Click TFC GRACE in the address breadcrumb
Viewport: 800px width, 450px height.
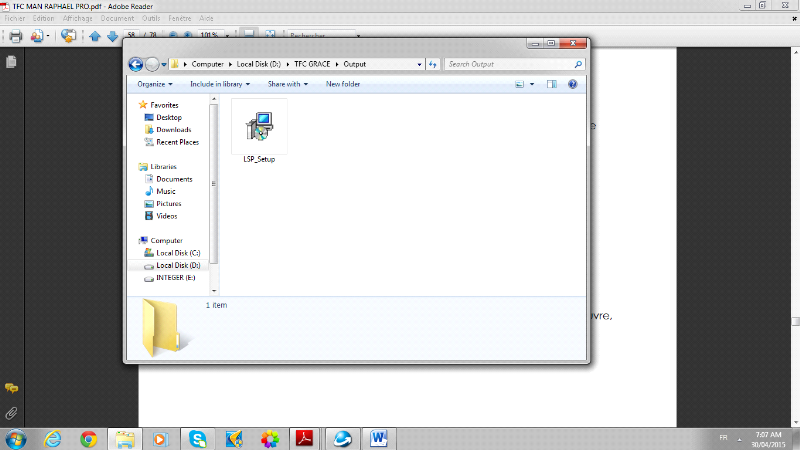coord(312,64)
